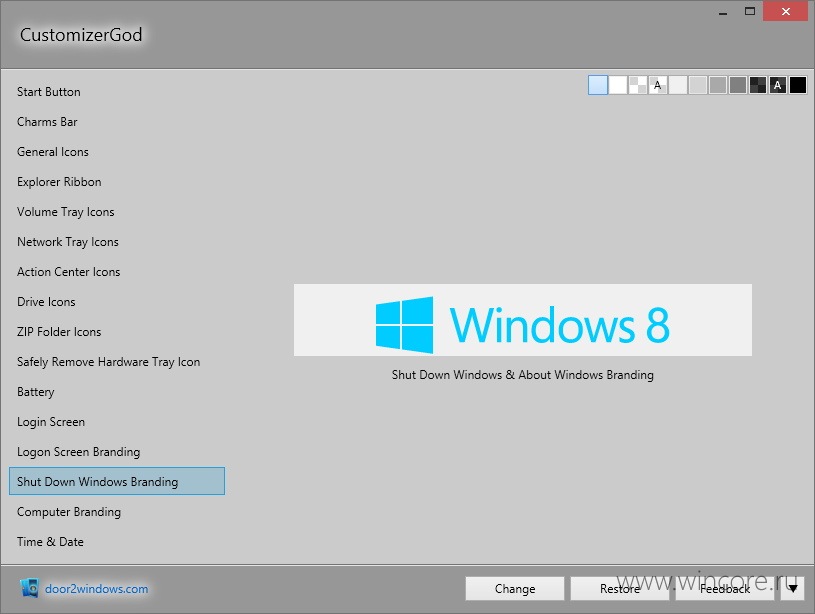The height and width of the screenshot is (614, 815).
Task: Open ZIP Folder Icons category
Action: pyautogui.click(x=59, y=332)
